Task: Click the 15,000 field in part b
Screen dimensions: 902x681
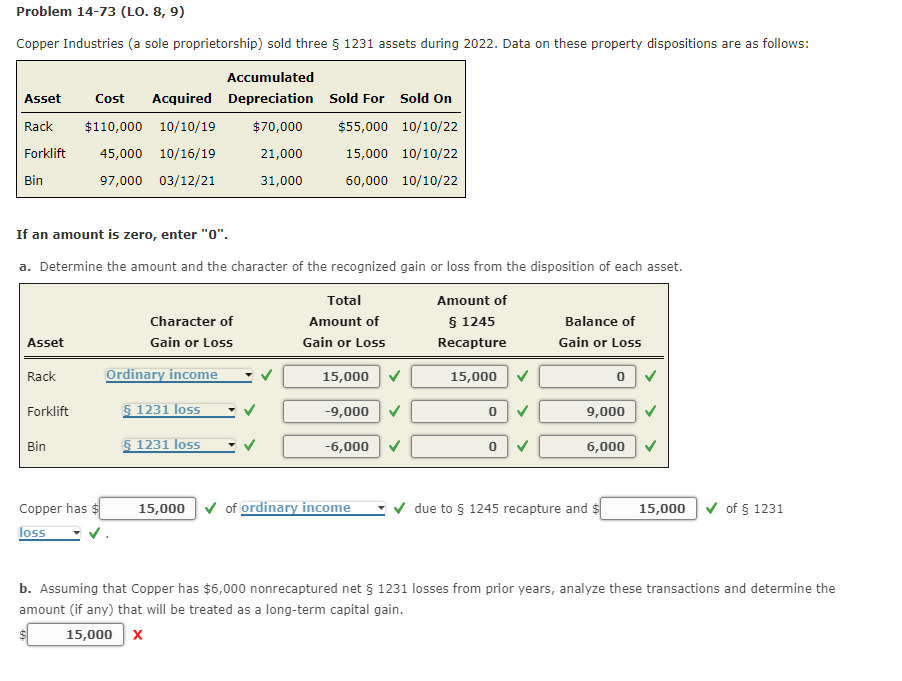Action: click(x=75, y=634)
